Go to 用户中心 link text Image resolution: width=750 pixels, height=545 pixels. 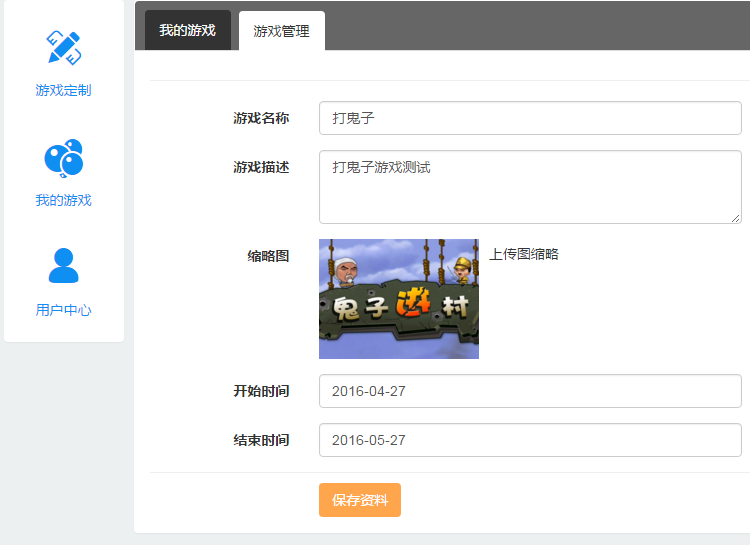pyautogui.click(x=64, y=310)
